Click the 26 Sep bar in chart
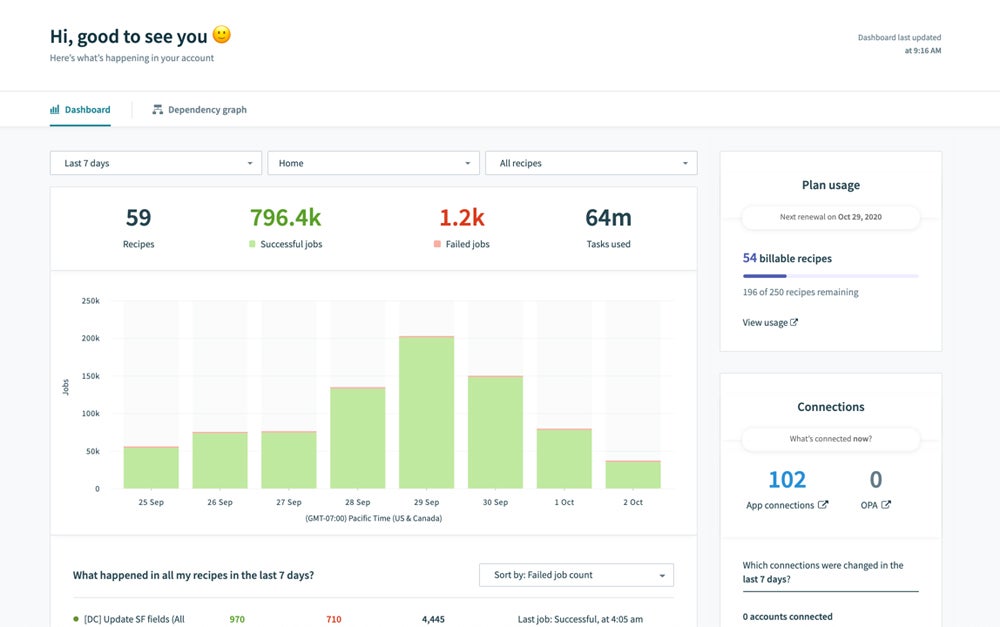The width and height of the screenshot is (1000, 627). click(x=220, y=461)
